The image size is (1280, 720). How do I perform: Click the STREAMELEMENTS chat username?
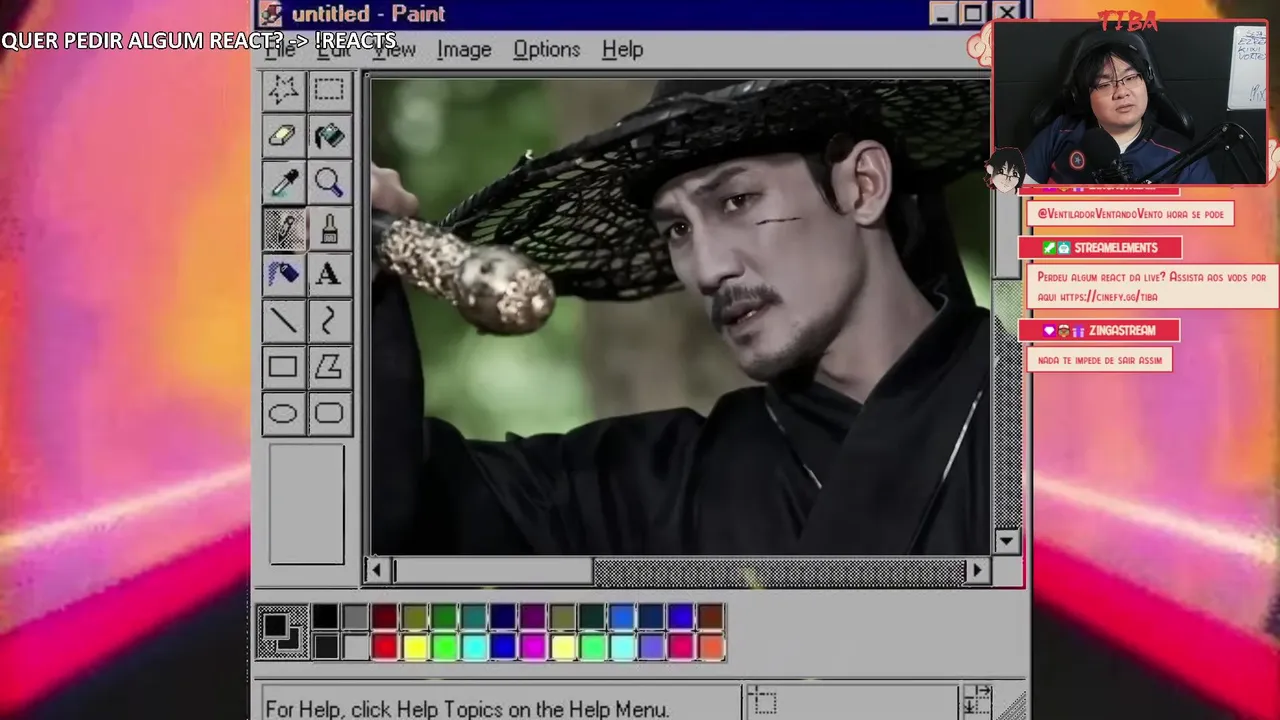[1116, 248]
